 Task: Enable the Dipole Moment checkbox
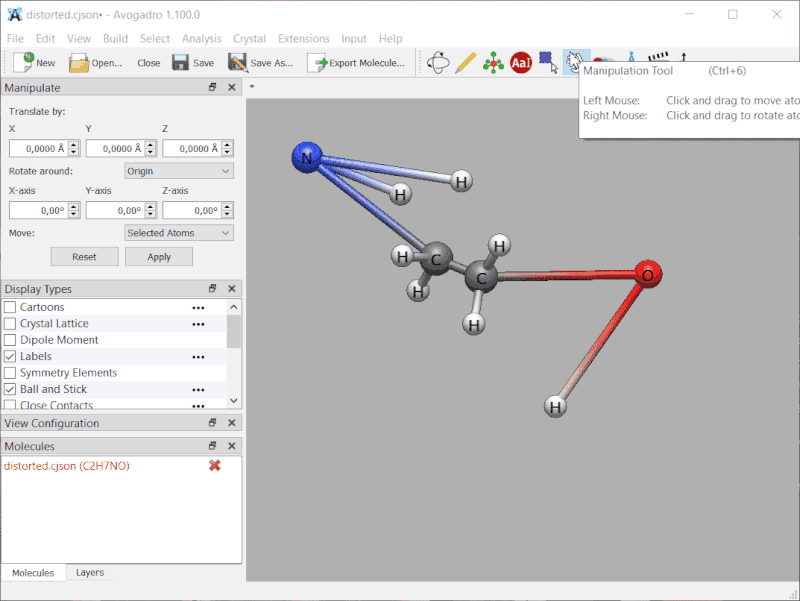(10, 340)
